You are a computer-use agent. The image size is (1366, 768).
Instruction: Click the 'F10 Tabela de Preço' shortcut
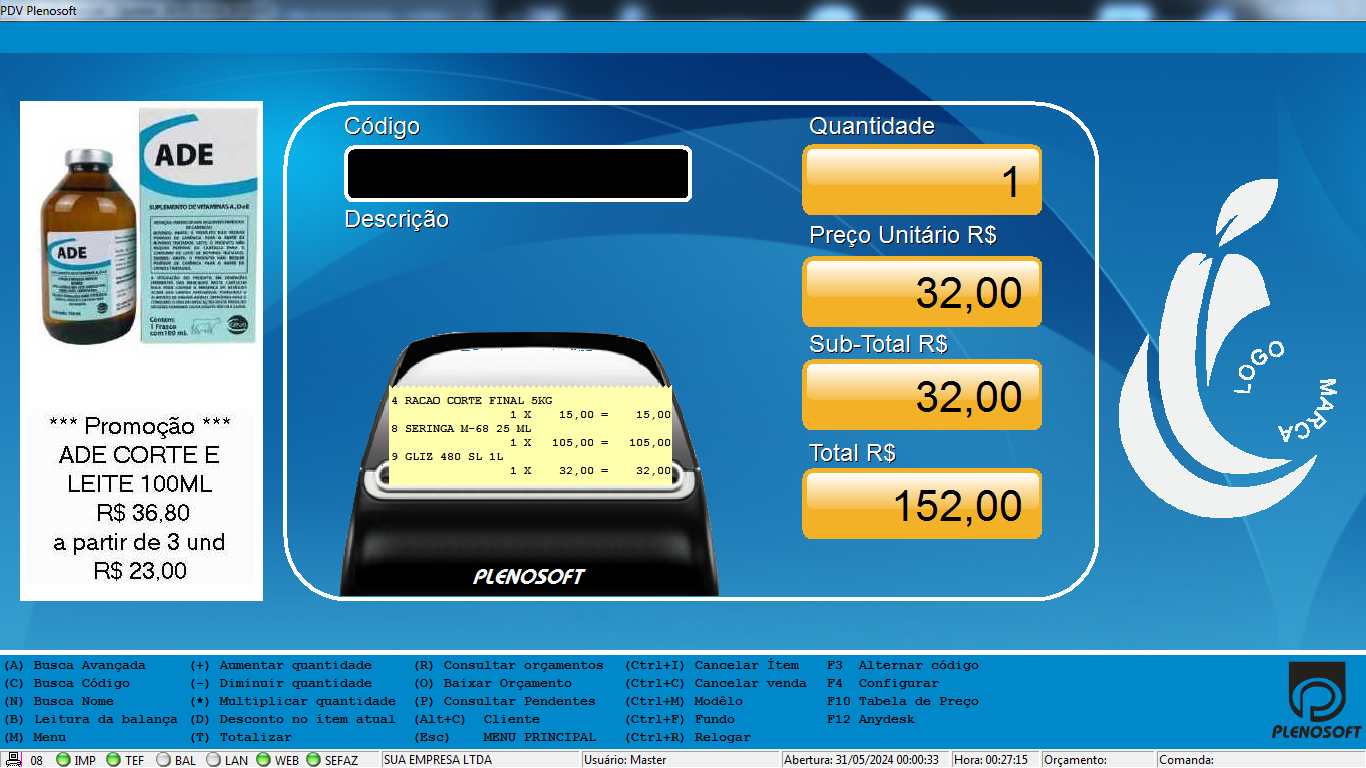click(x=904, y=701)
